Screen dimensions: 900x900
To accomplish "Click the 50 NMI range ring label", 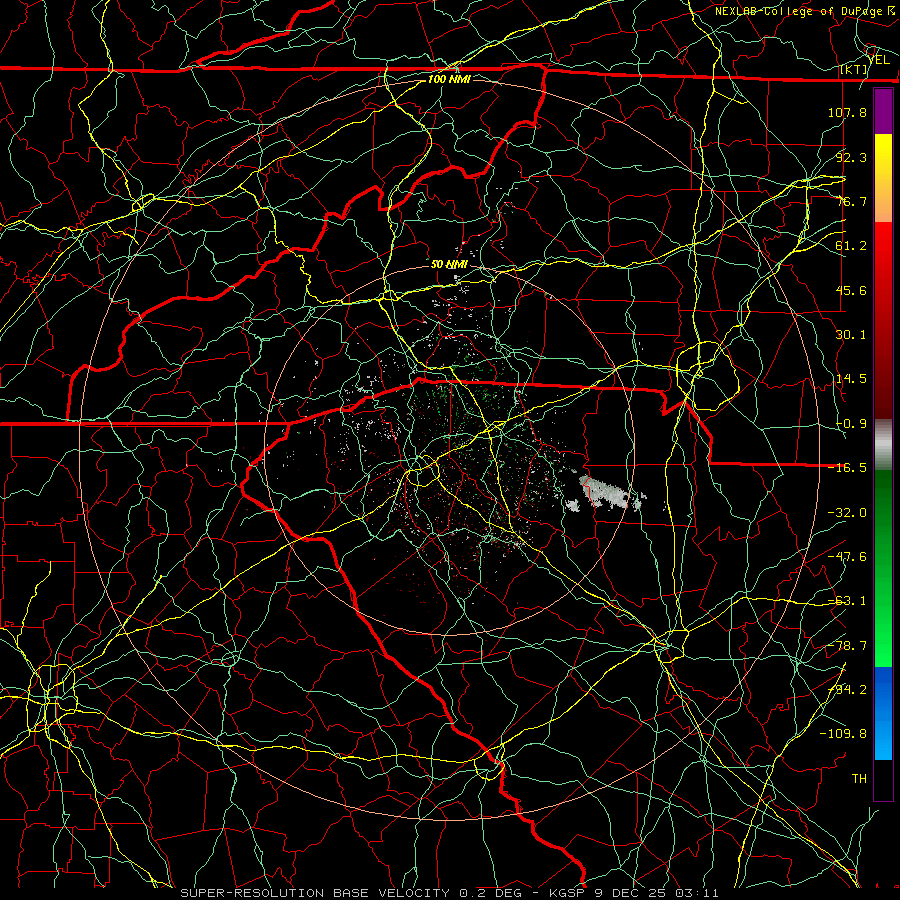I will coord(449,264).
